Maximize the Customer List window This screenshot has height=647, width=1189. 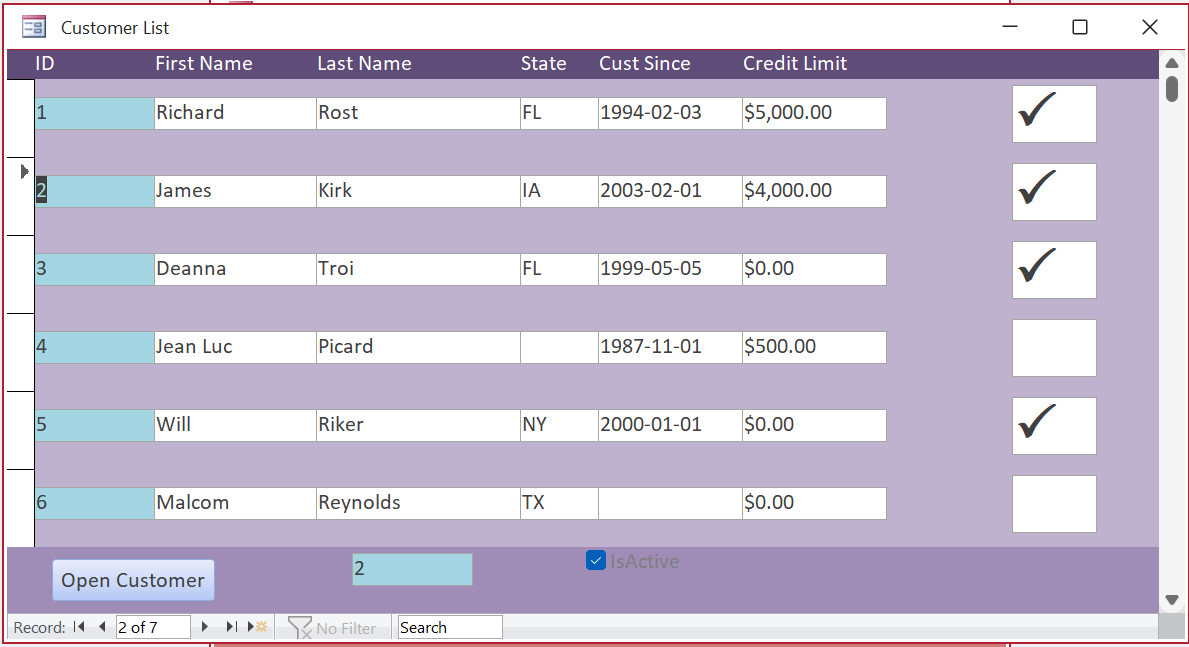pos(1079,27)
